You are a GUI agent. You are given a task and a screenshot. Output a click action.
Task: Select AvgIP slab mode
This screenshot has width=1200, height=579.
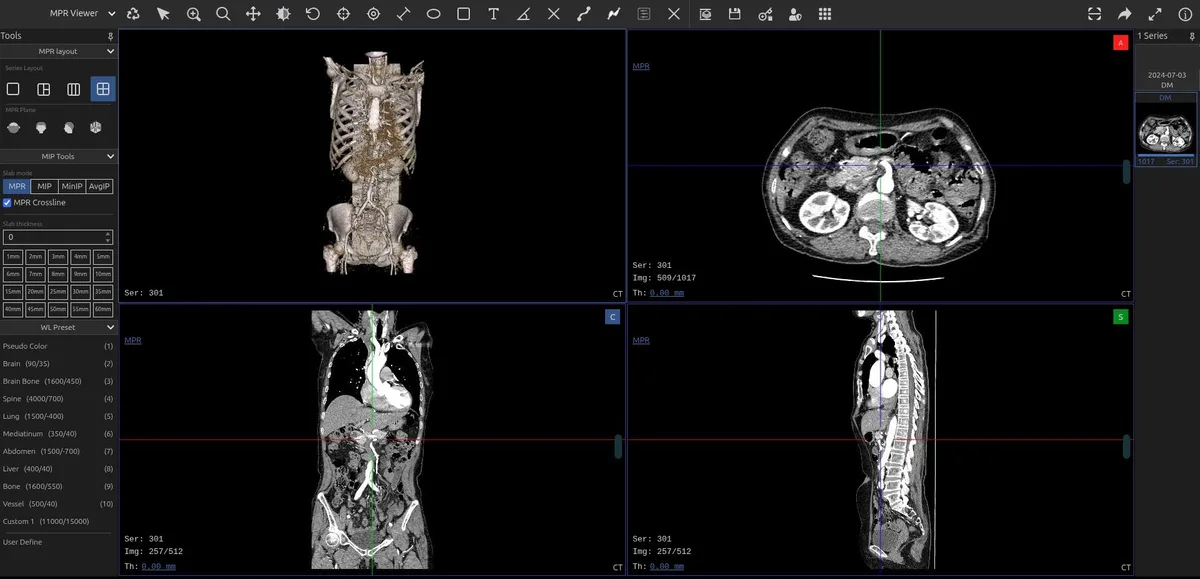pos(100,186)
